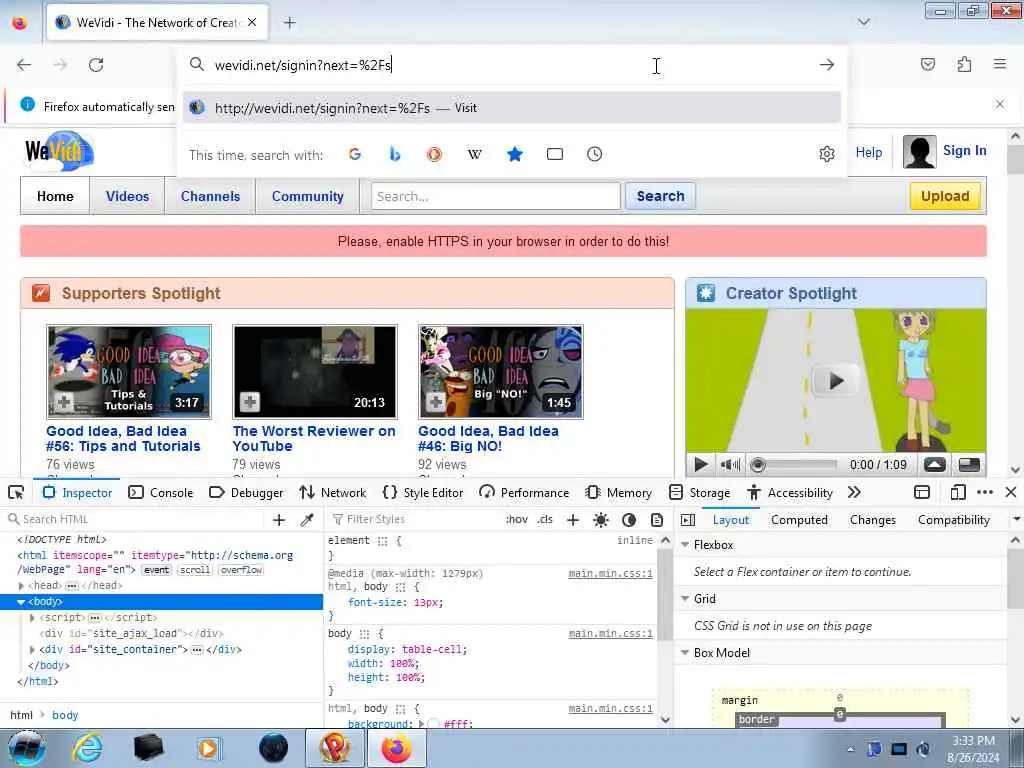
Task: Switch to Changes sidebar tab
Action: [872, 520]
